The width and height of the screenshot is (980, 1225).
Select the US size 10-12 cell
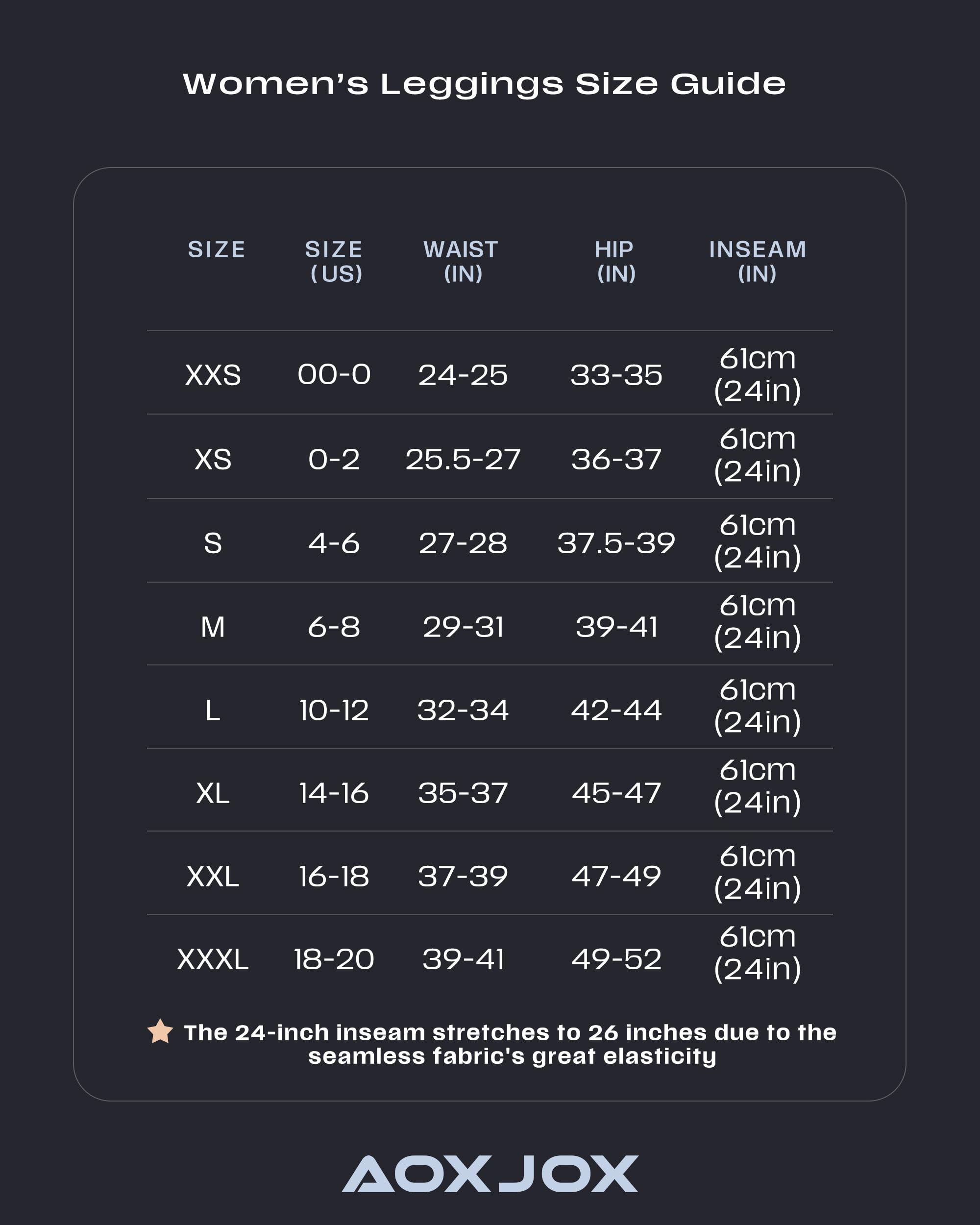tap(334, 710)
